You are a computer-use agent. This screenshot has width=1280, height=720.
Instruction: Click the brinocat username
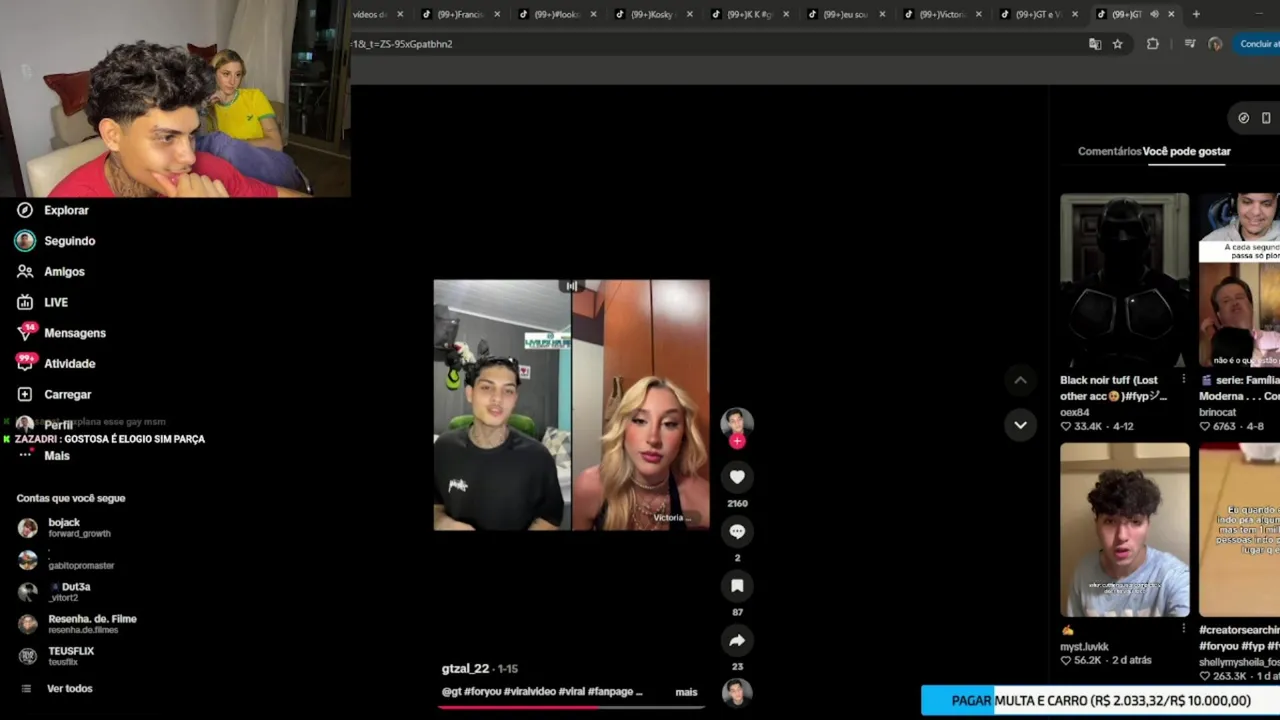(x=1217, y=412)
